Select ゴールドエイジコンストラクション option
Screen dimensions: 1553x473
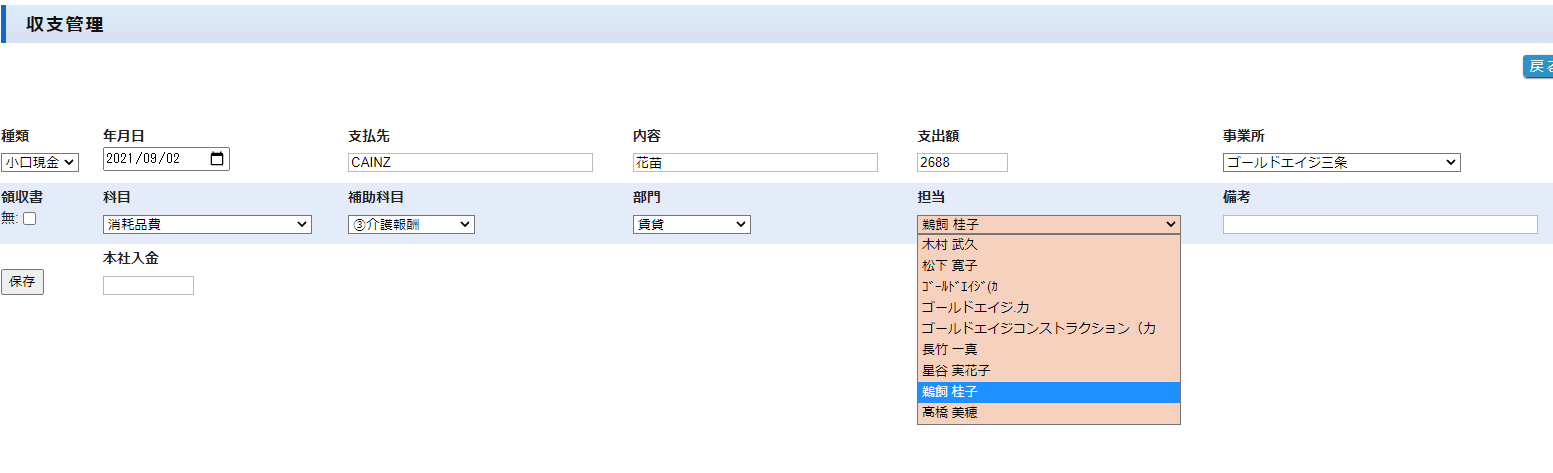1038,329
